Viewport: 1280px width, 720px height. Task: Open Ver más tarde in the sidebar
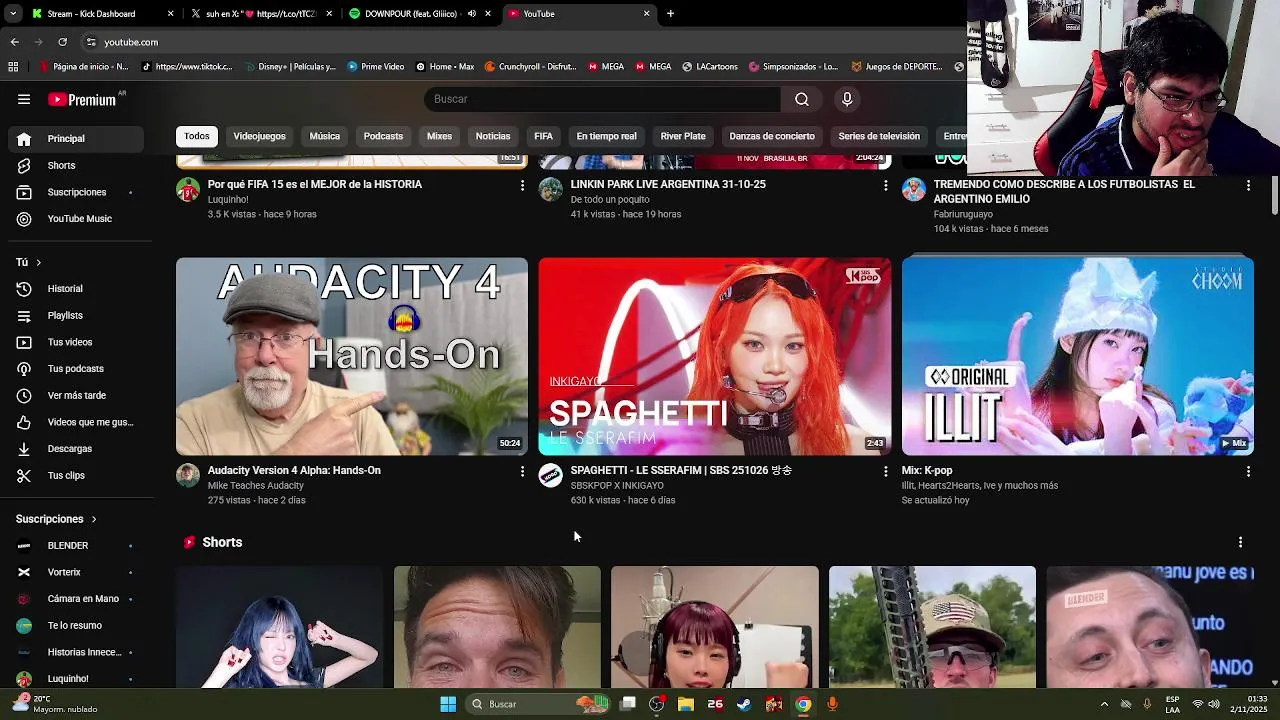tap(76, 395)
